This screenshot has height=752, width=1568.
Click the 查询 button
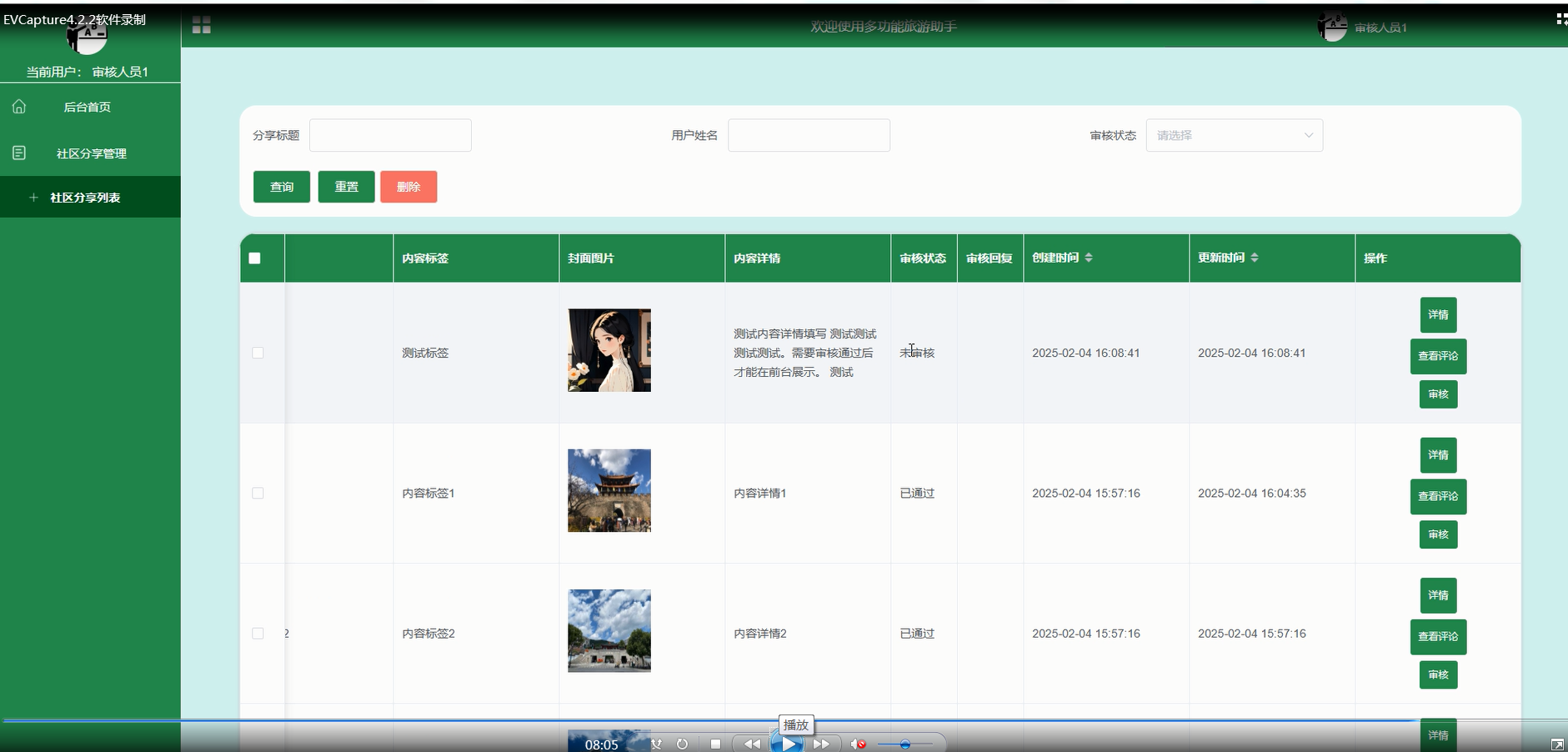tap(282, 187)
